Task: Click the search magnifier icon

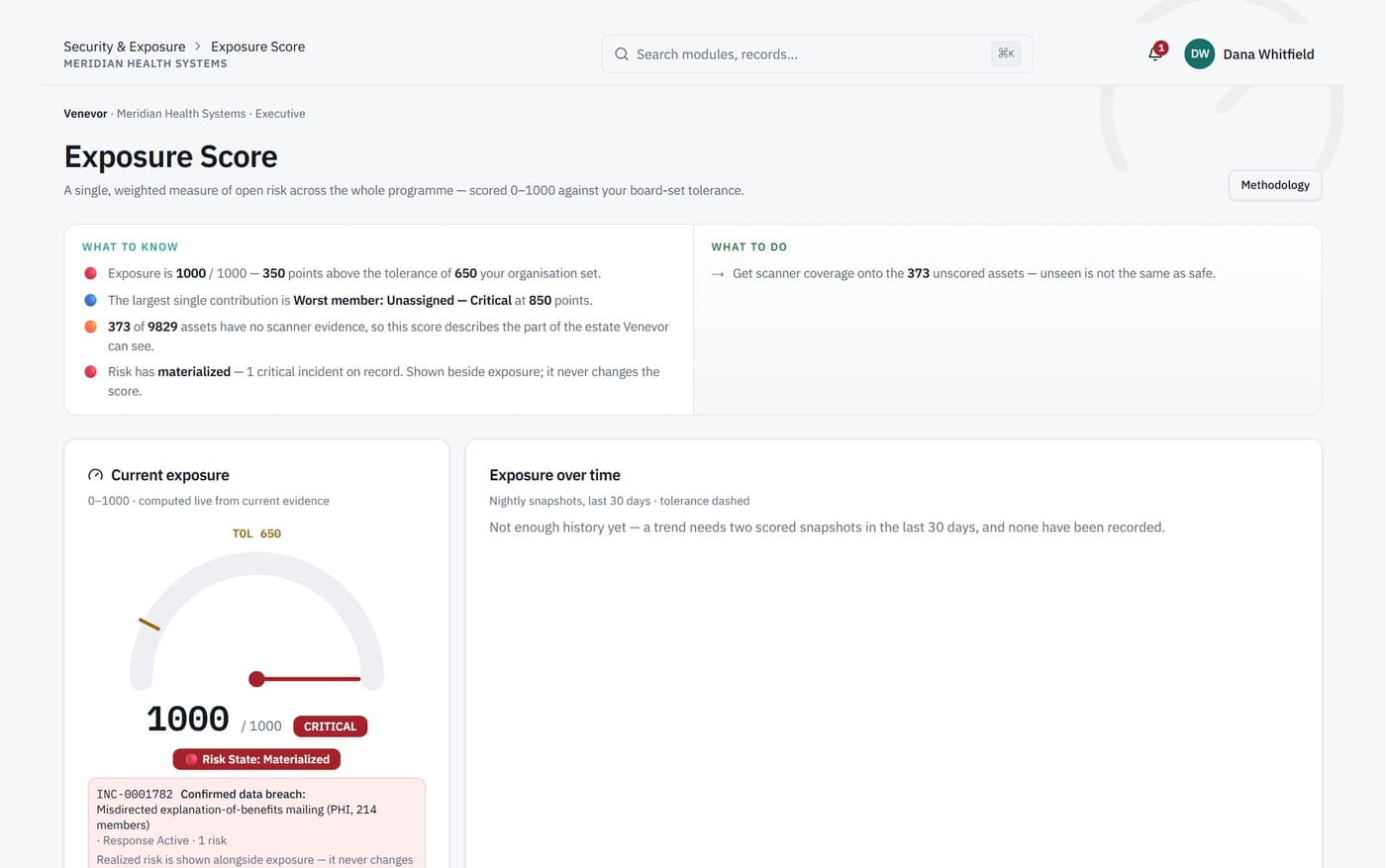Action: pyautogui.click(x=621, y=54)
